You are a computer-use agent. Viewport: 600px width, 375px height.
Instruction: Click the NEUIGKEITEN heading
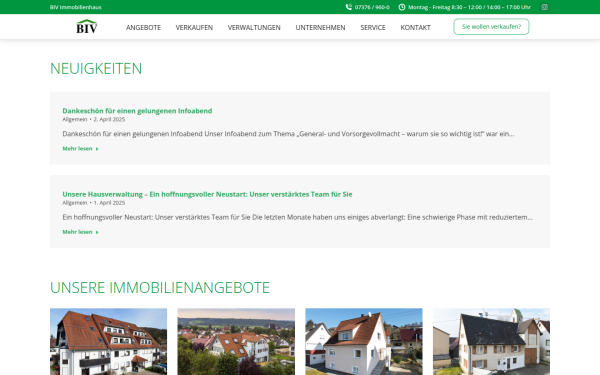(96, 68)
